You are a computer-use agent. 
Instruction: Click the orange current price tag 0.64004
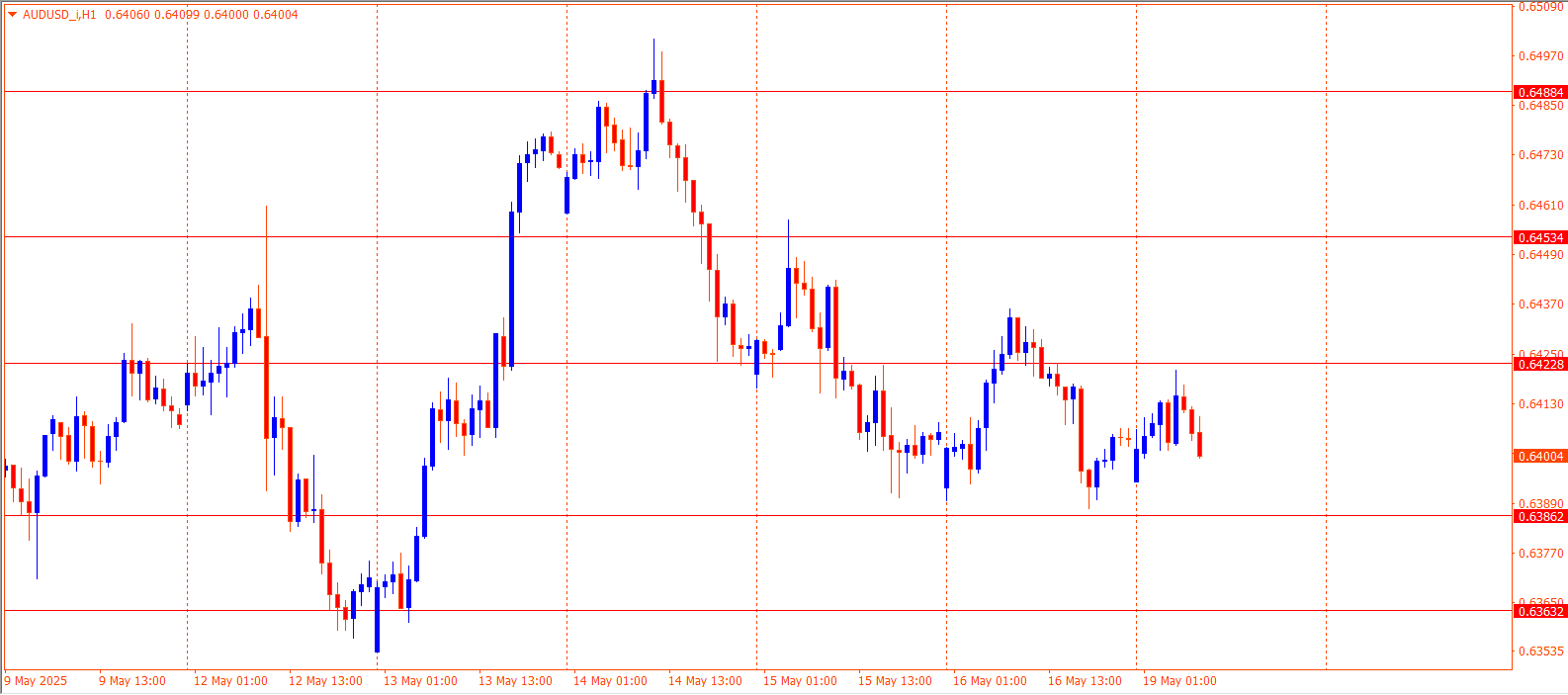coord(1540,456)
